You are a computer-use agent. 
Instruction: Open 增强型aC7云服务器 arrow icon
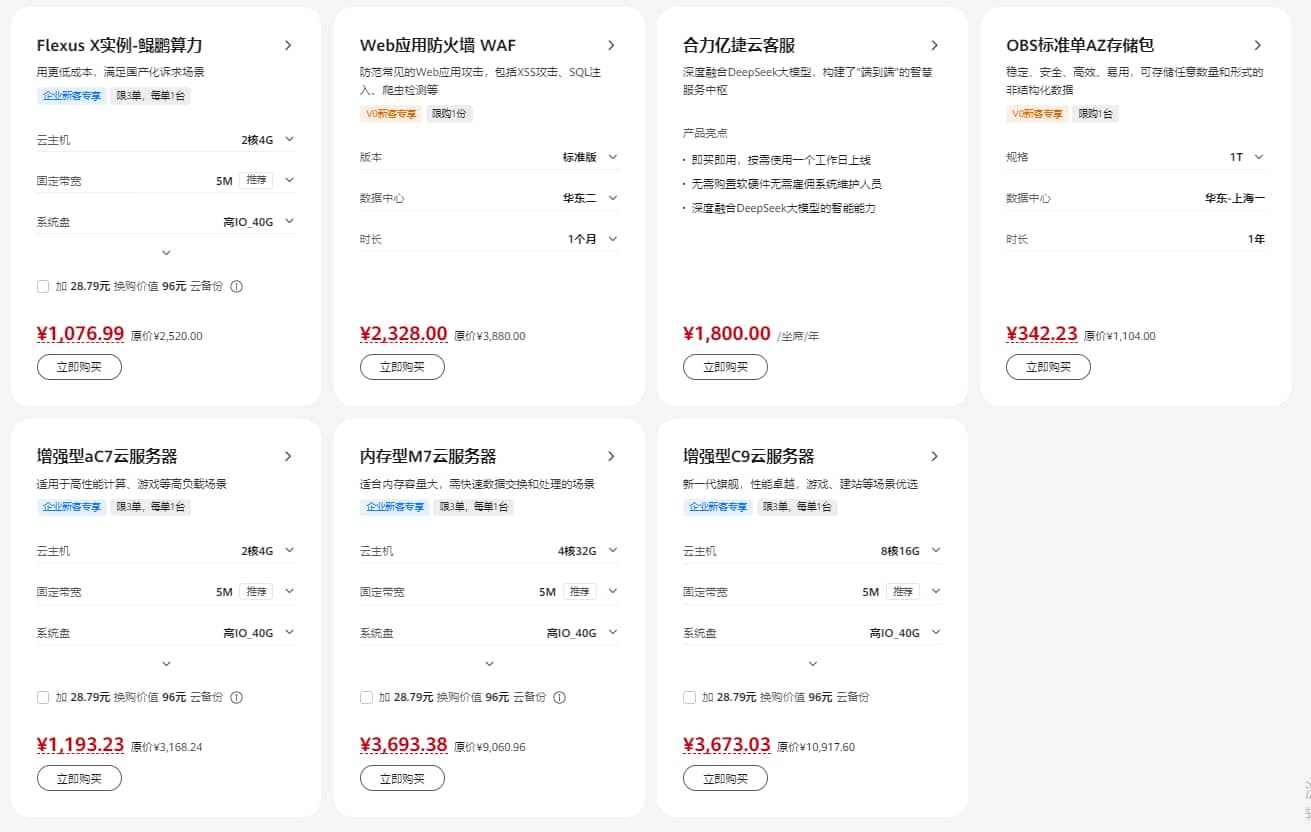click(x=288, y=456)
